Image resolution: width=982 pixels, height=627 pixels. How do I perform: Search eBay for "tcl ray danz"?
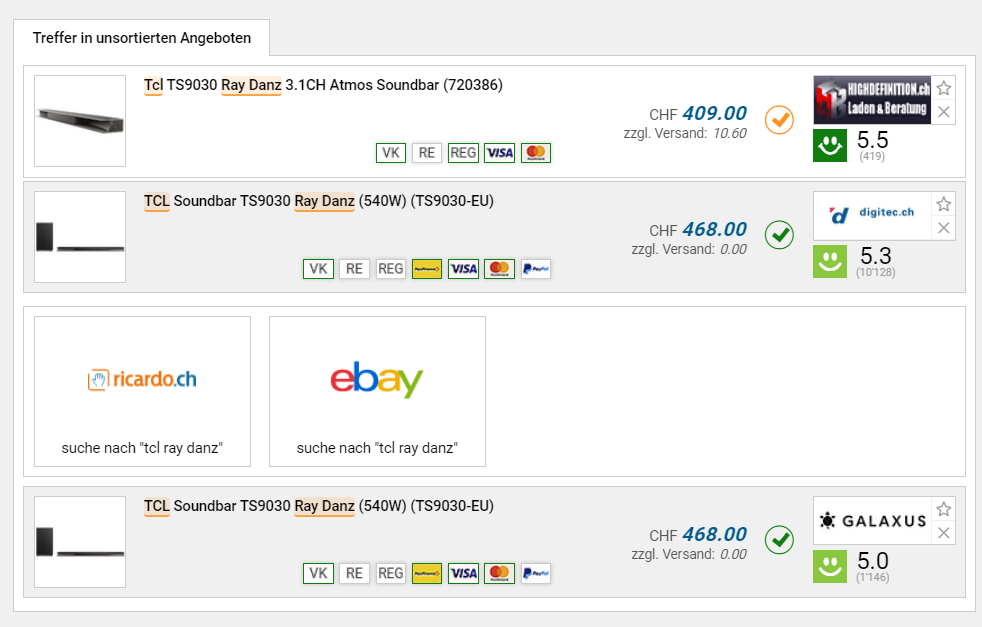(377, 391)
